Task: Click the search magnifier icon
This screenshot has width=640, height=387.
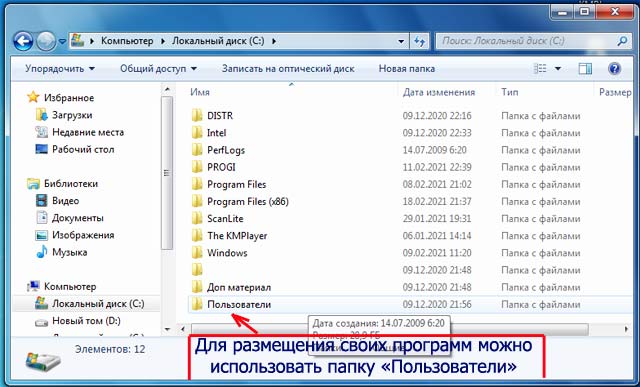Action: (622, 41)
